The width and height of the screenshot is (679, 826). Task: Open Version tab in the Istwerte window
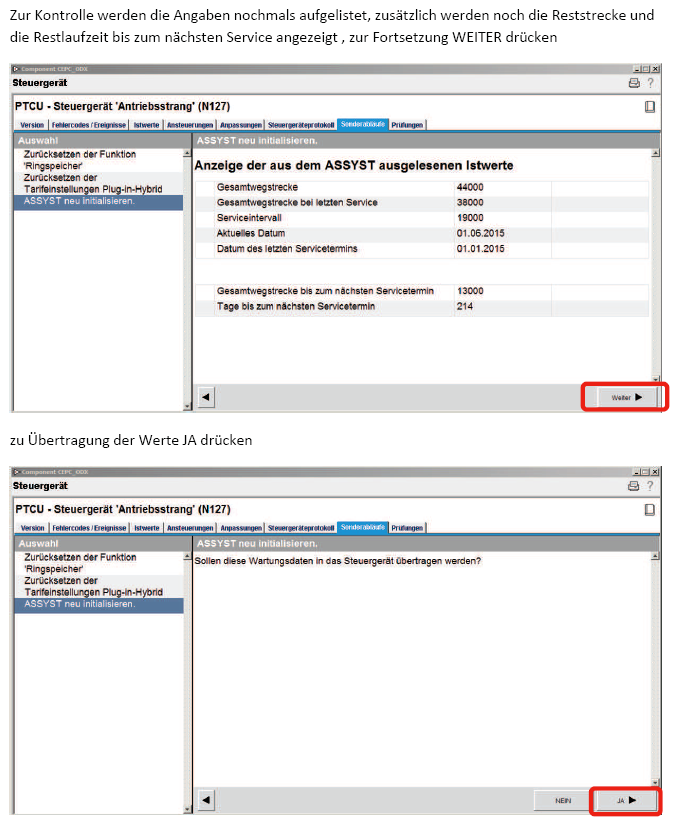point(32,125)
